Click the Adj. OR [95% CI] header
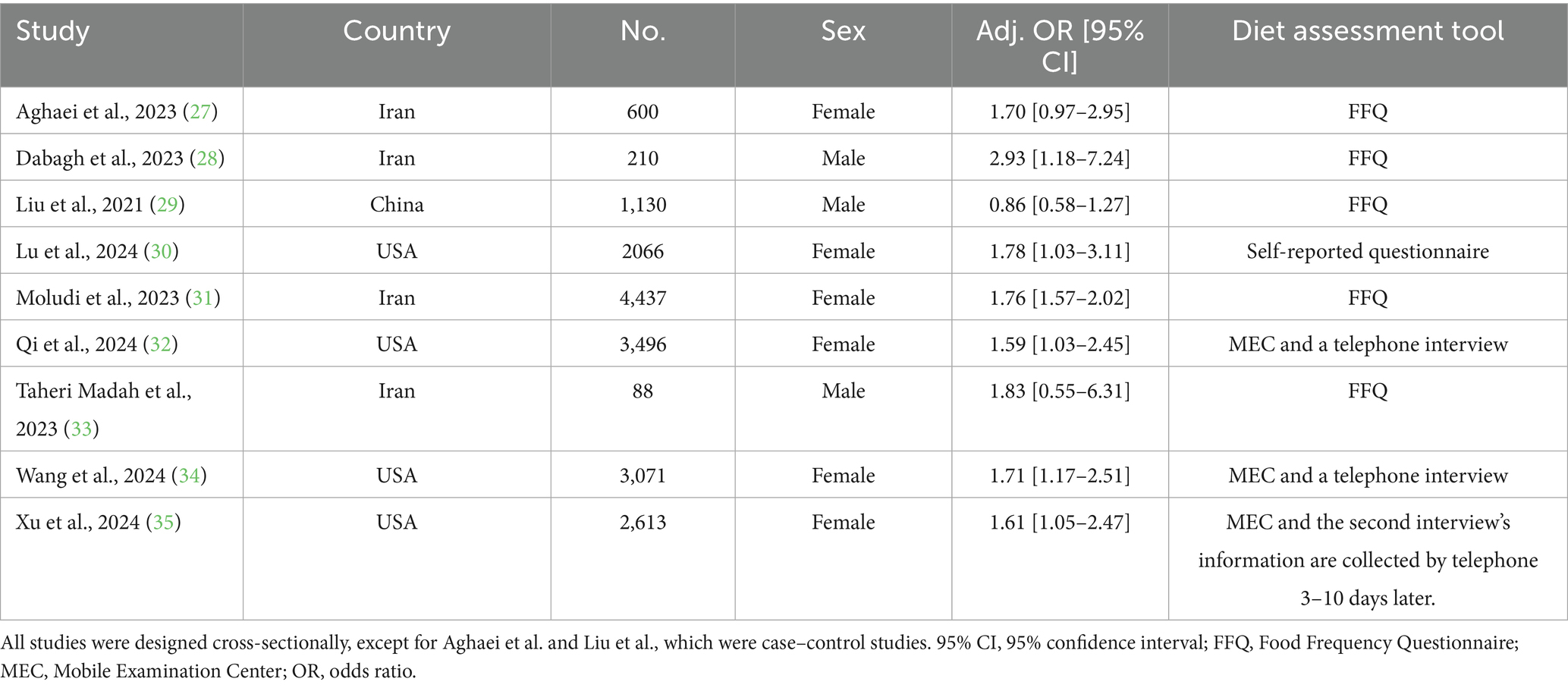Viewport: 1568px width, 688px height. coord(1059,46)
